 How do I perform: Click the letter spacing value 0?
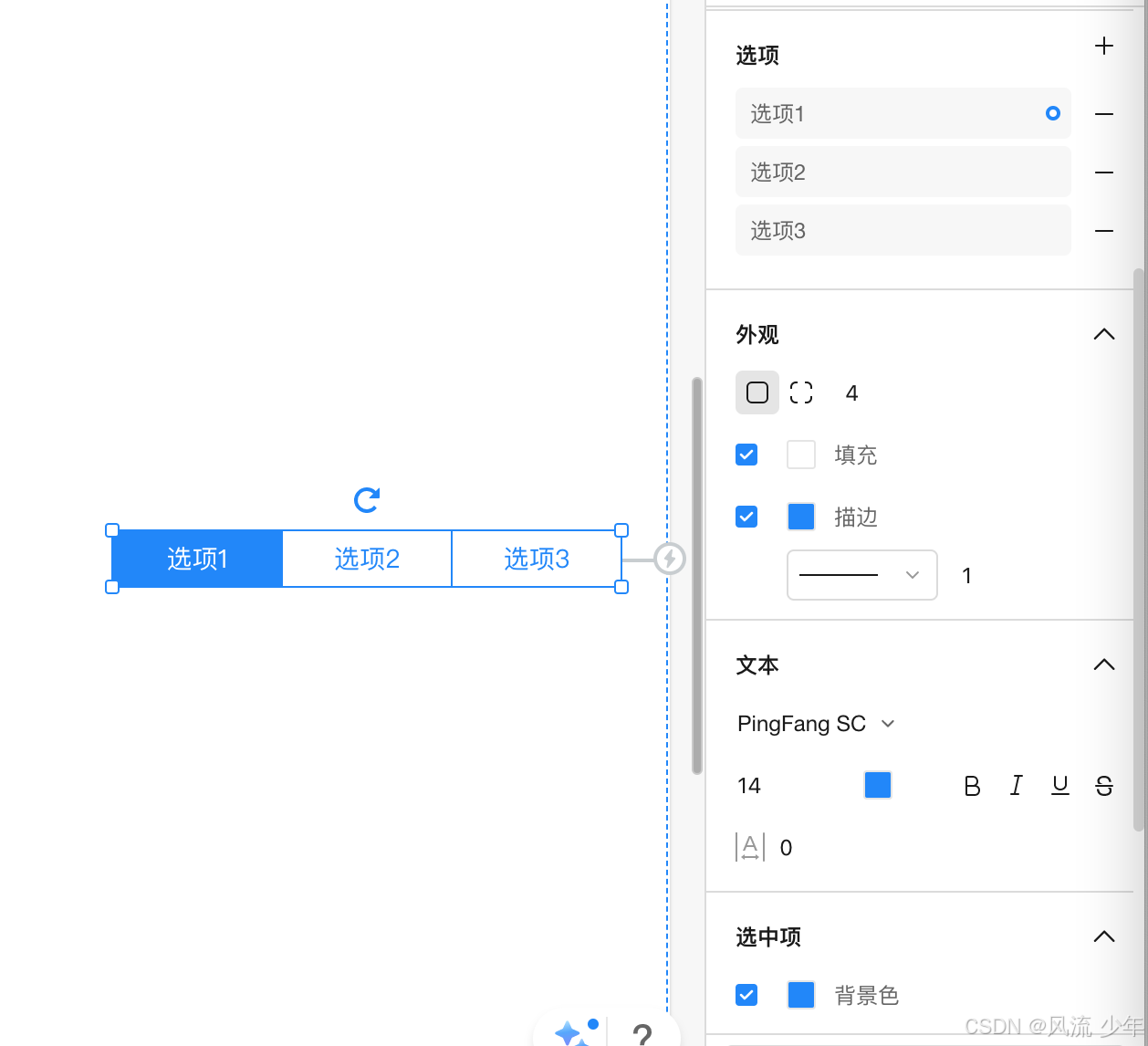pyautogui.click(x=786, y=848)
